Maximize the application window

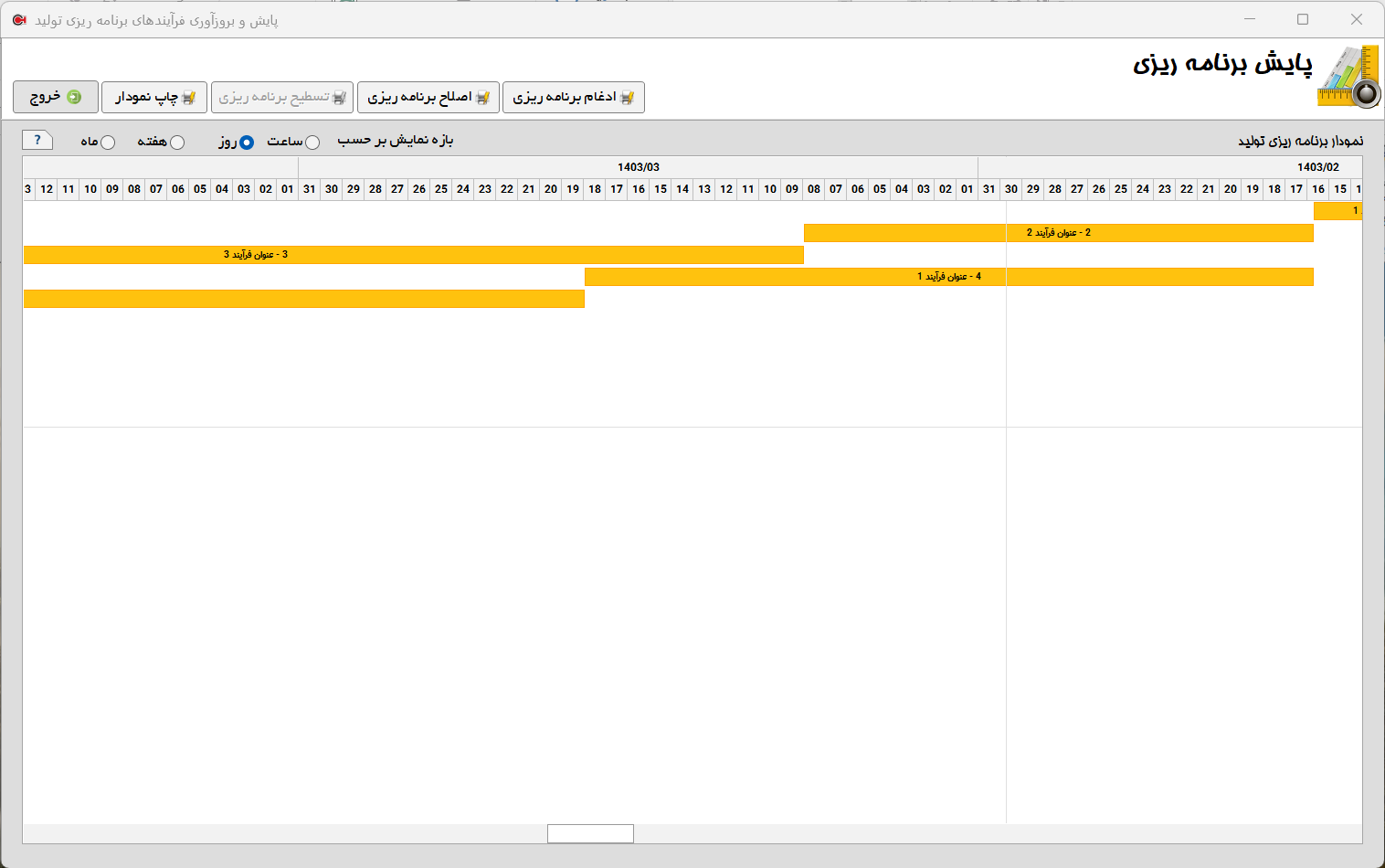[1303, 19]
